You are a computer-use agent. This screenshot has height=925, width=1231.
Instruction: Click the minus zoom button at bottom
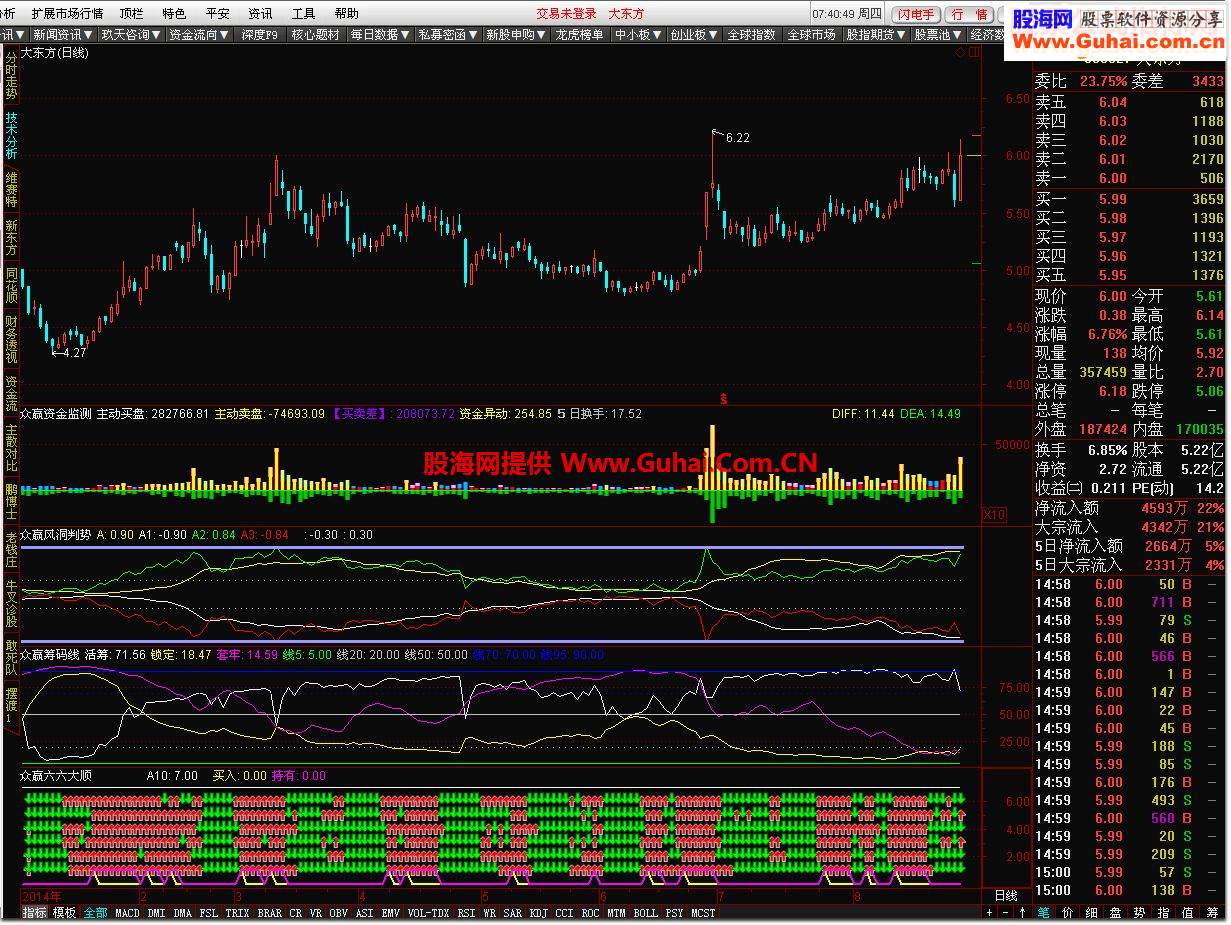(1006, 913)
